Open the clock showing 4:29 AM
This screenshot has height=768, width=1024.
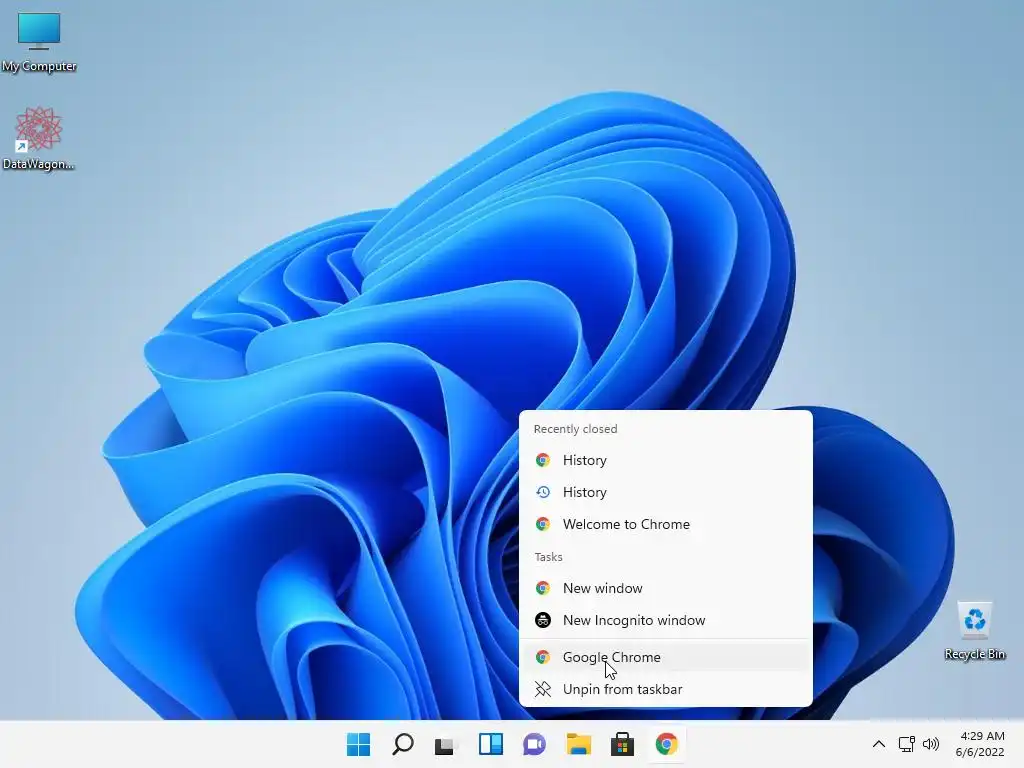tap(982, 736)
